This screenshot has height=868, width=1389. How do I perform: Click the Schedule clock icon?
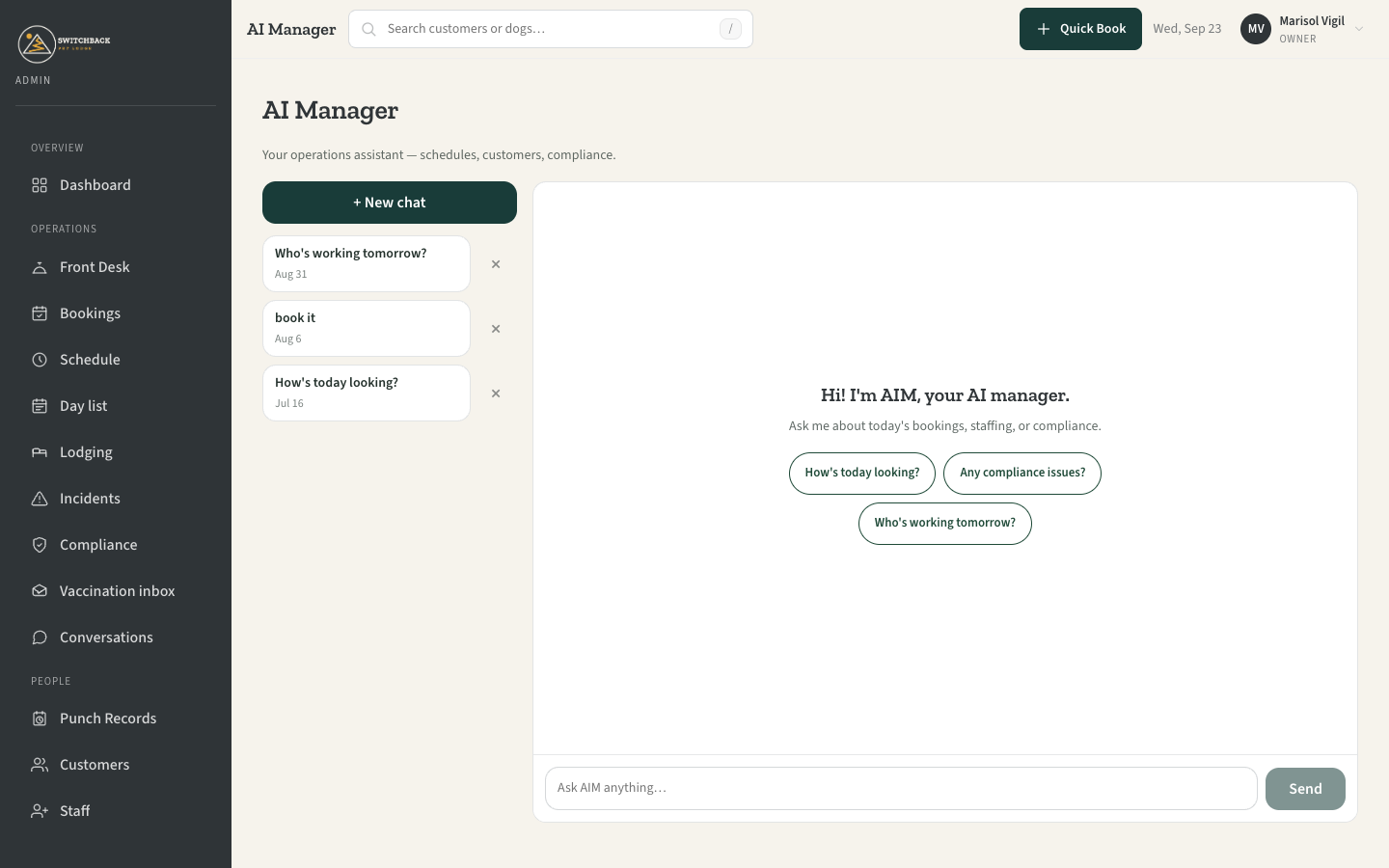point(40,360)
